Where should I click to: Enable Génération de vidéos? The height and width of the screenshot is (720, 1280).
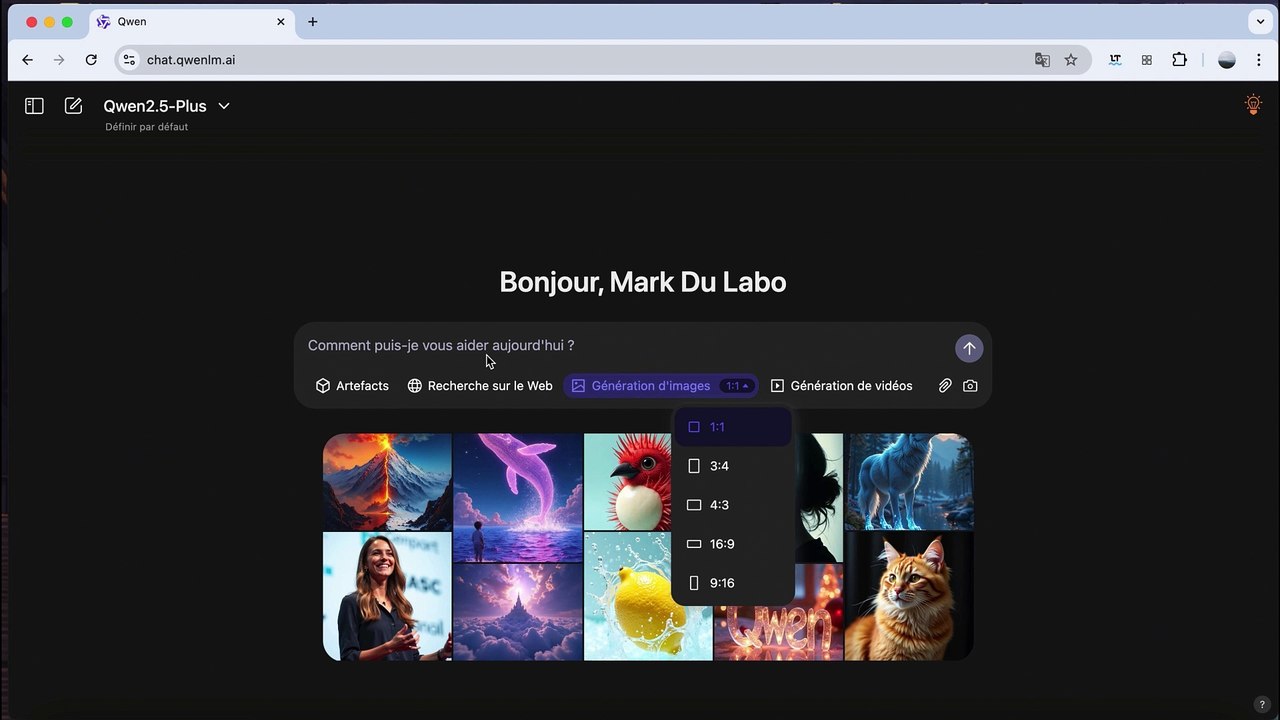pyautogui.click(x=841, y=386)
